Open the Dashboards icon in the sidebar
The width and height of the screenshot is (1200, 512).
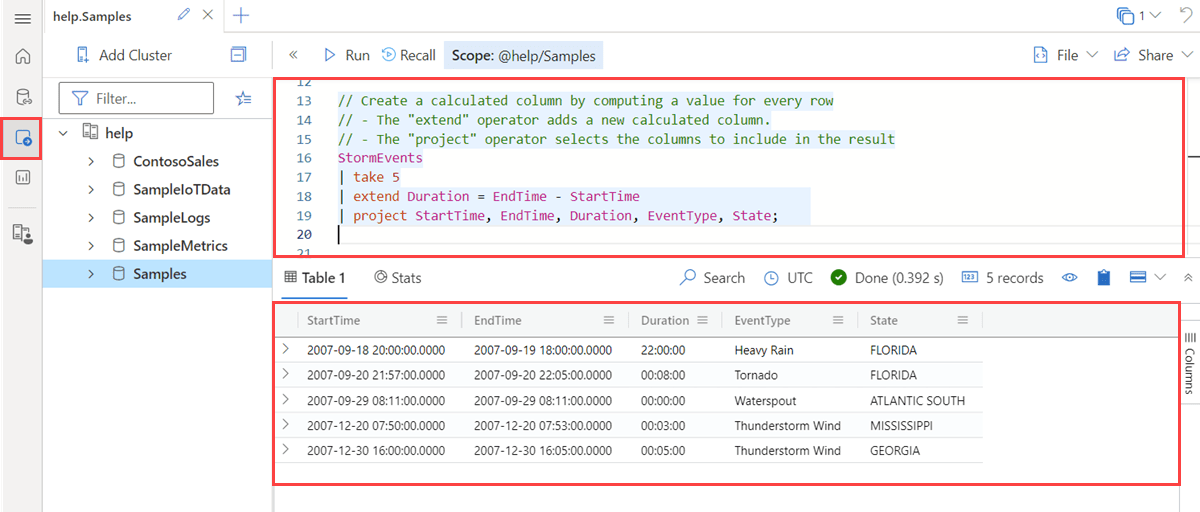point(22,177)
